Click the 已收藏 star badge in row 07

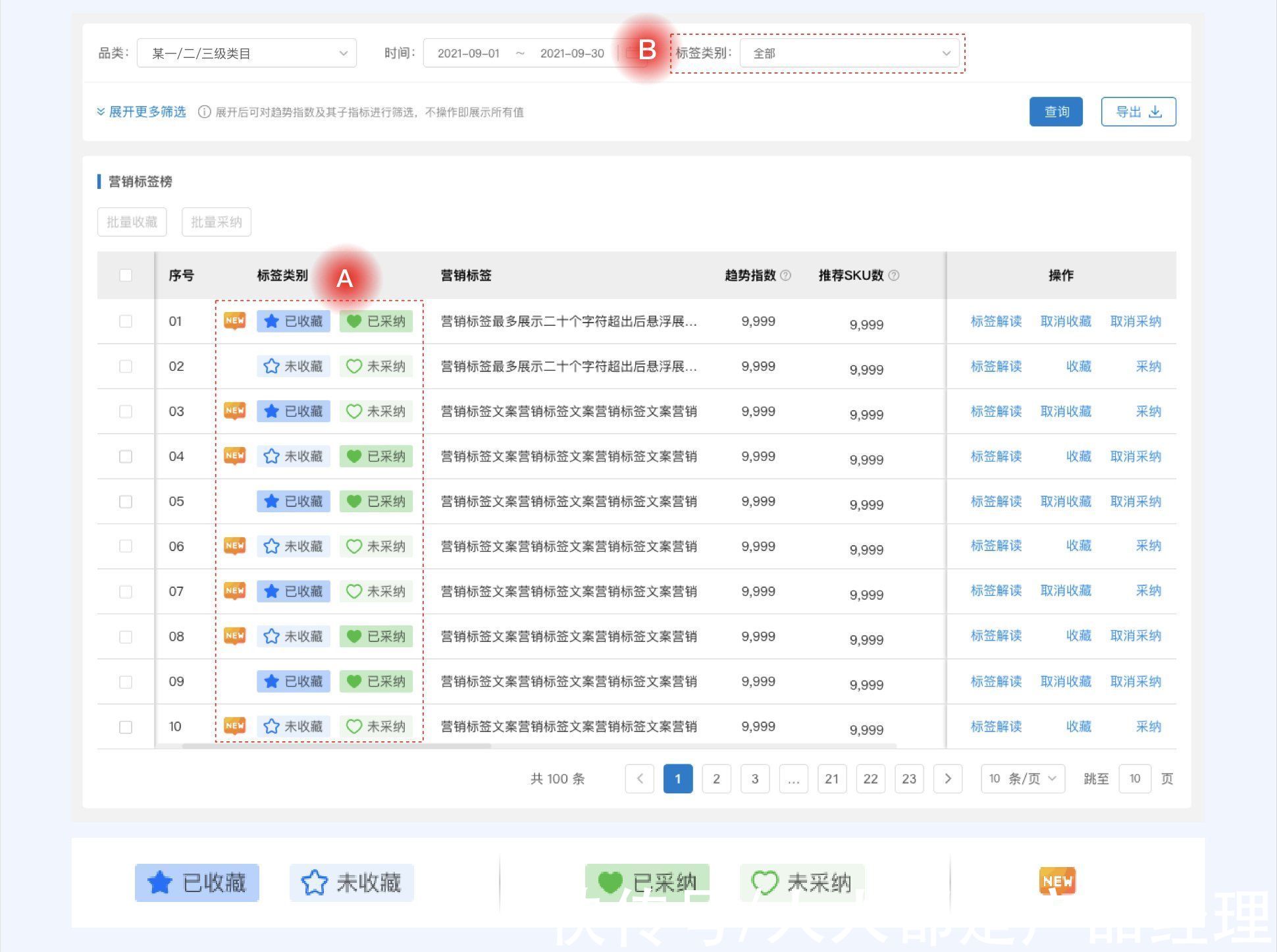pyautogui.click(x=294, y=591)
